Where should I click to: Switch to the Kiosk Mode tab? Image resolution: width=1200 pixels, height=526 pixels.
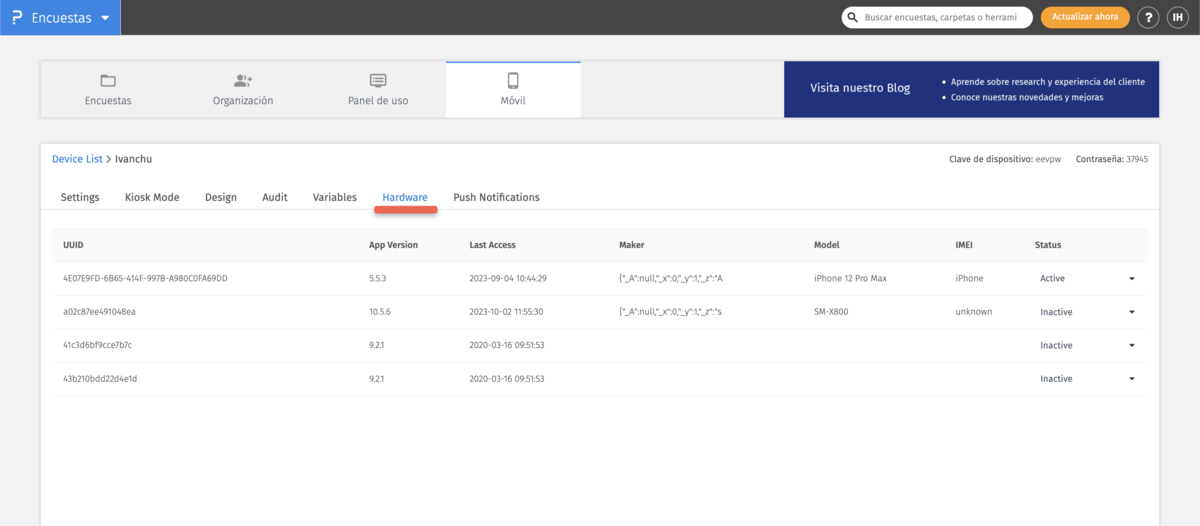coord(152,197)
